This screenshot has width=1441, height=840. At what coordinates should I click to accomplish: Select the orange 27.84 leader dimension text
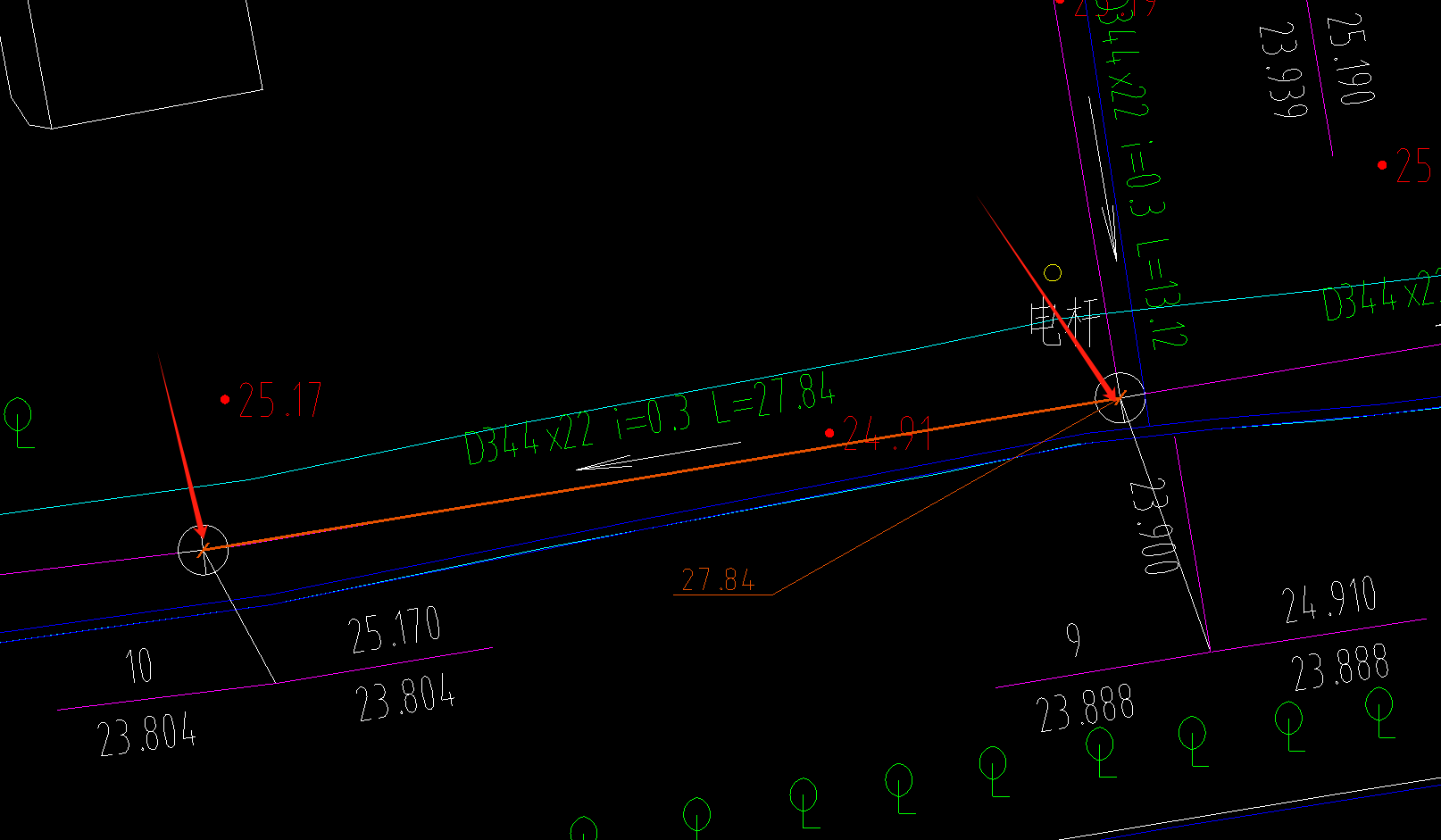click(718, 580)
